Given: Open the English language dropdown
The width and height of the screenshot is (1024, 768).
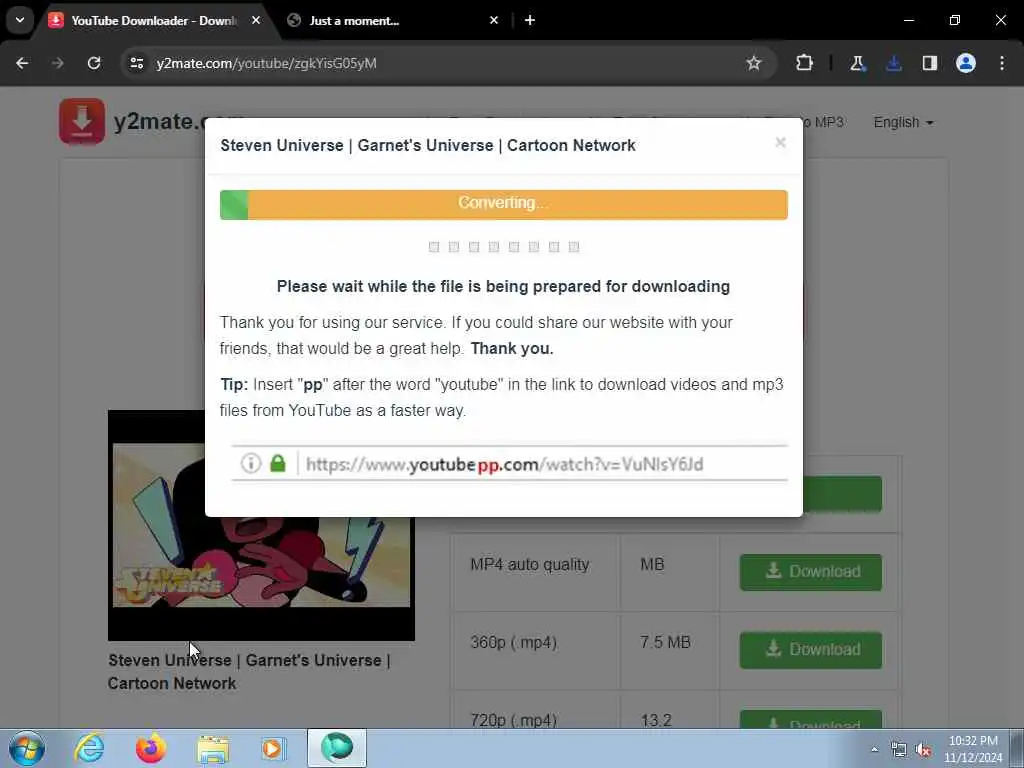Looking at the screenshot, I should tap(903, 122).
